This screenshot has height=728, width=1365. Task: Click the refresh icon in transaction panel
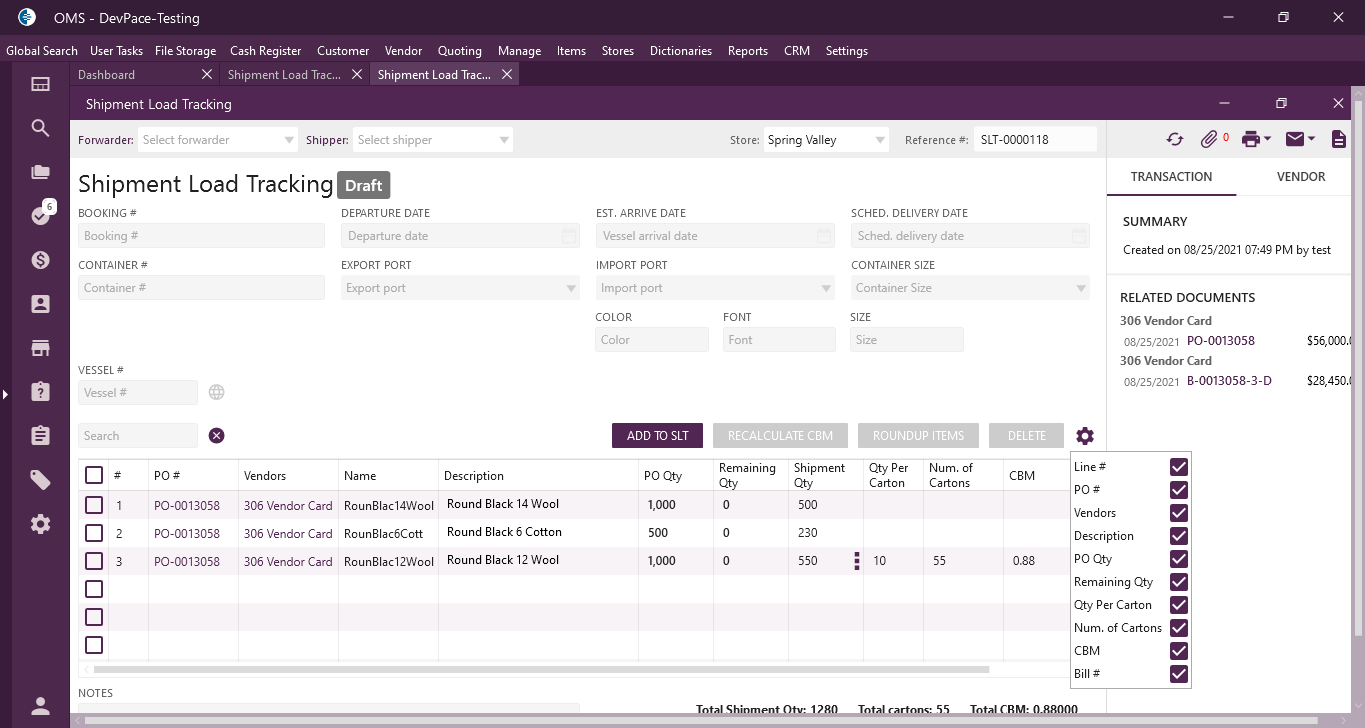pos(1174,140)
